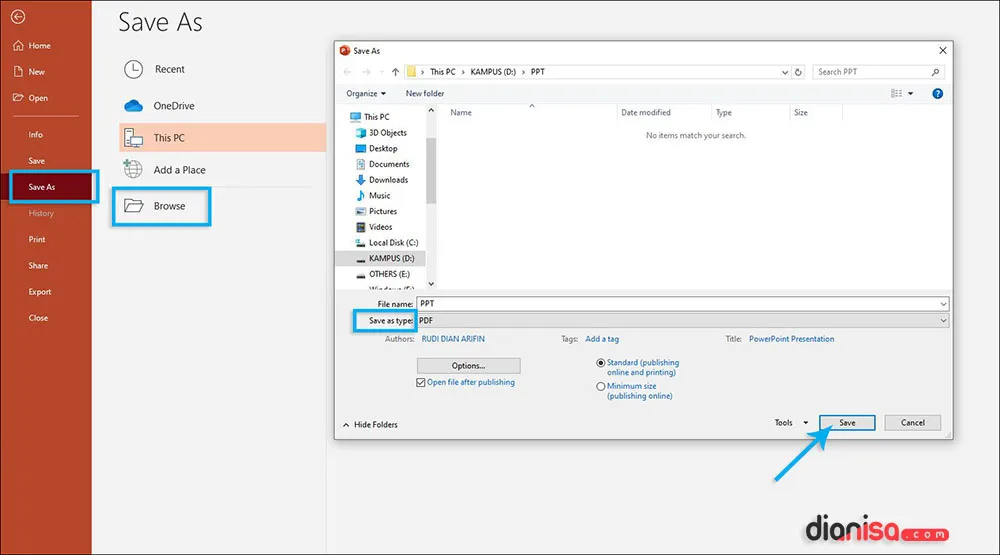
Task: Click the navigation pane scroll down arrow
Action: (x=431, y=284)
